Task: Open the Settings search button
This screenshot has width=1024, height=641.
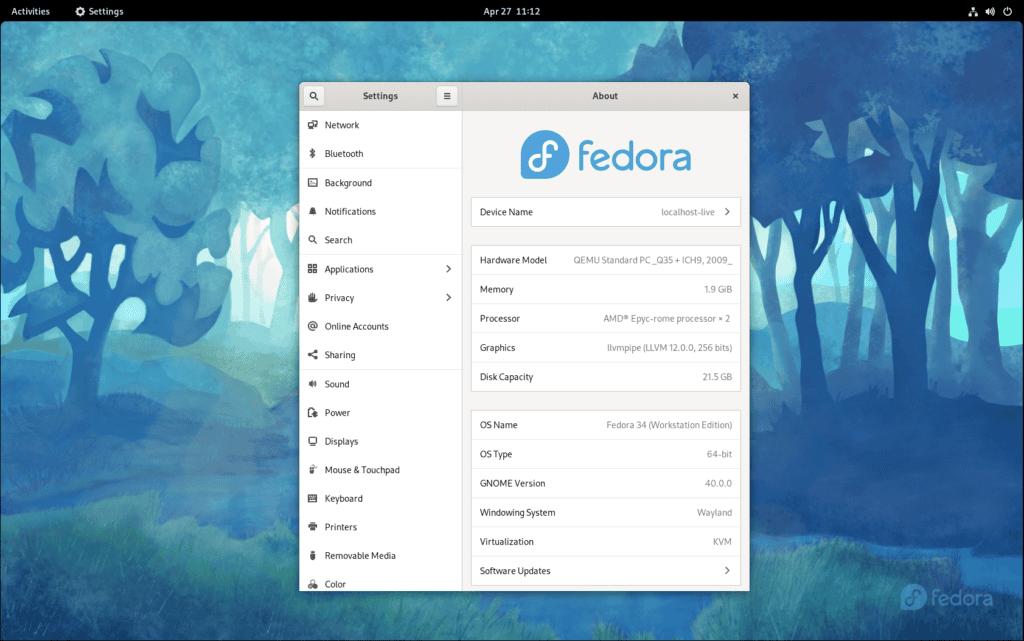Action: (313, 96)
